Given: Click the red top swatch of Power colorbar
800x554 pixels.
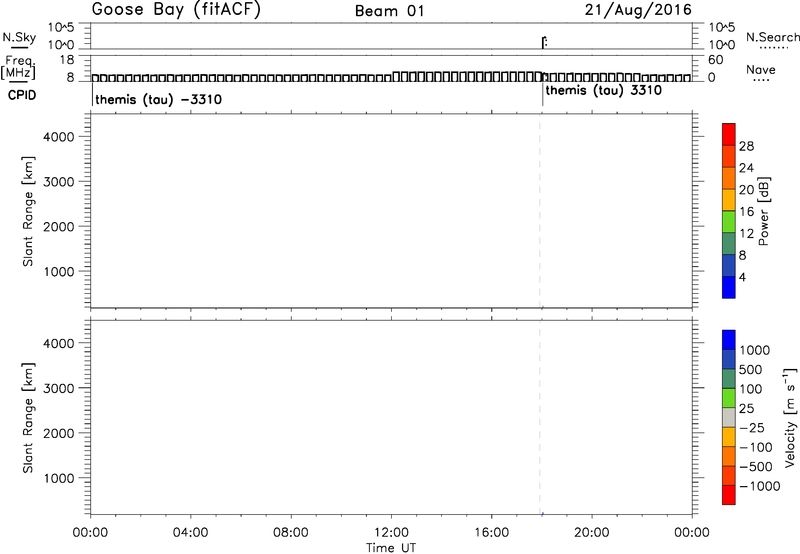Looking at the screenshot, I should [729, 134].
